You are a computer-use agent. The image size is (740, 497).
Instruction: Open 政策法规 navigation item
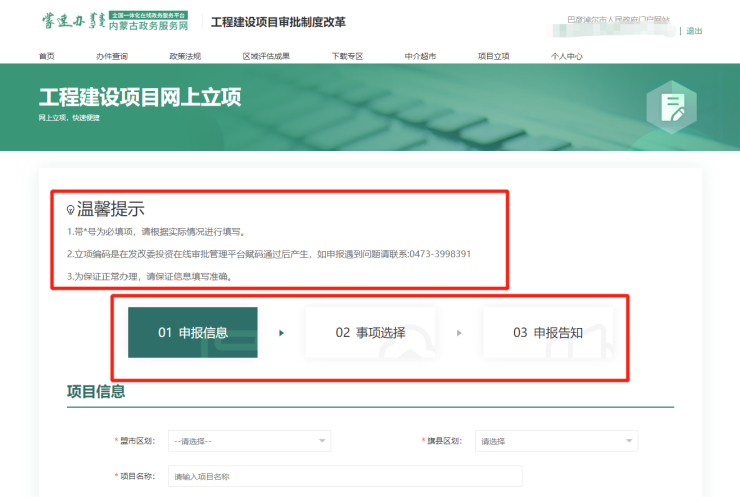pyautogui.click(x=185, y=56)
